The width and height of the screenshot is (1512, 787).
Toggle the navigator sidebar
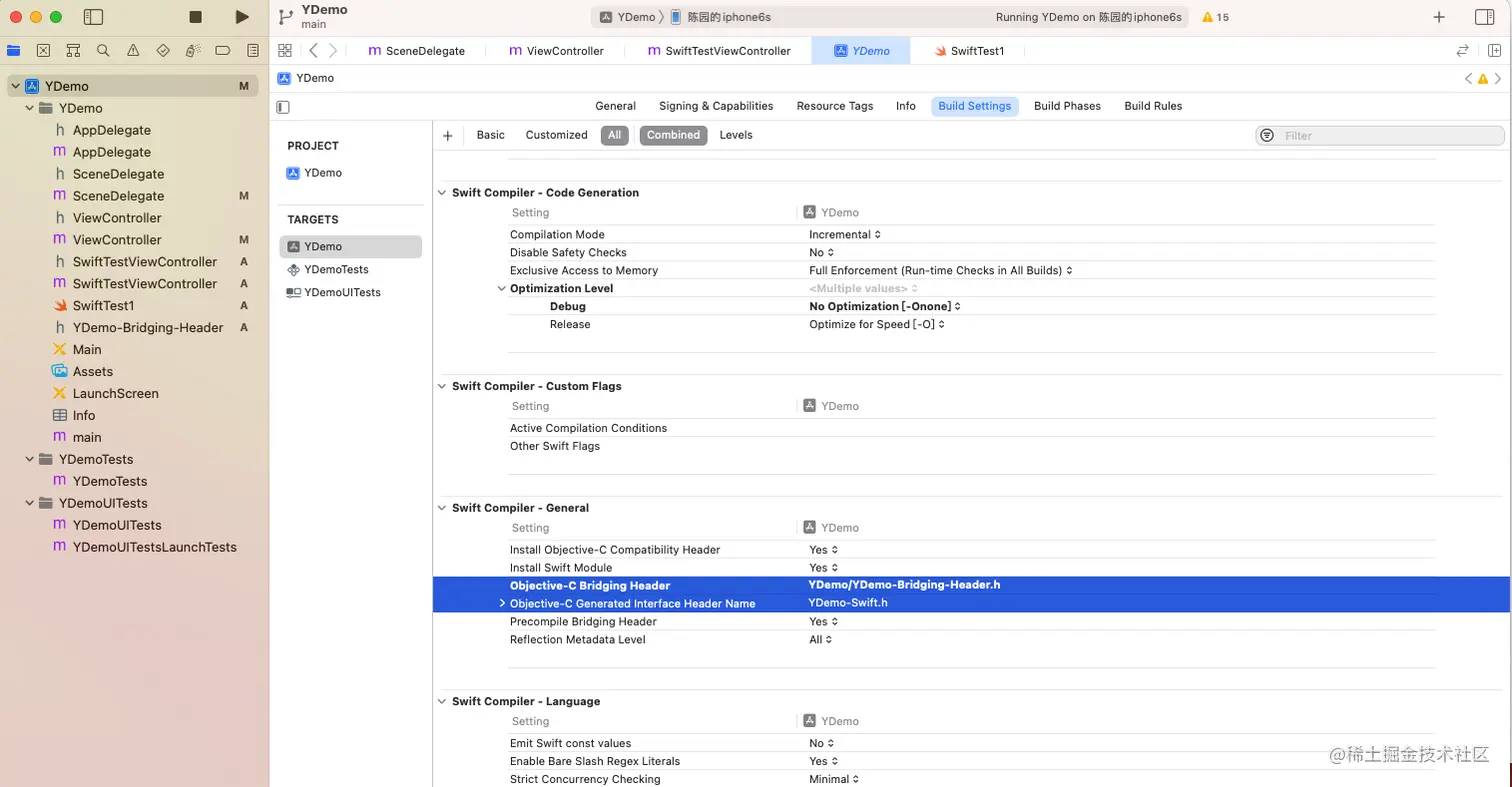(x=93, y=17)
